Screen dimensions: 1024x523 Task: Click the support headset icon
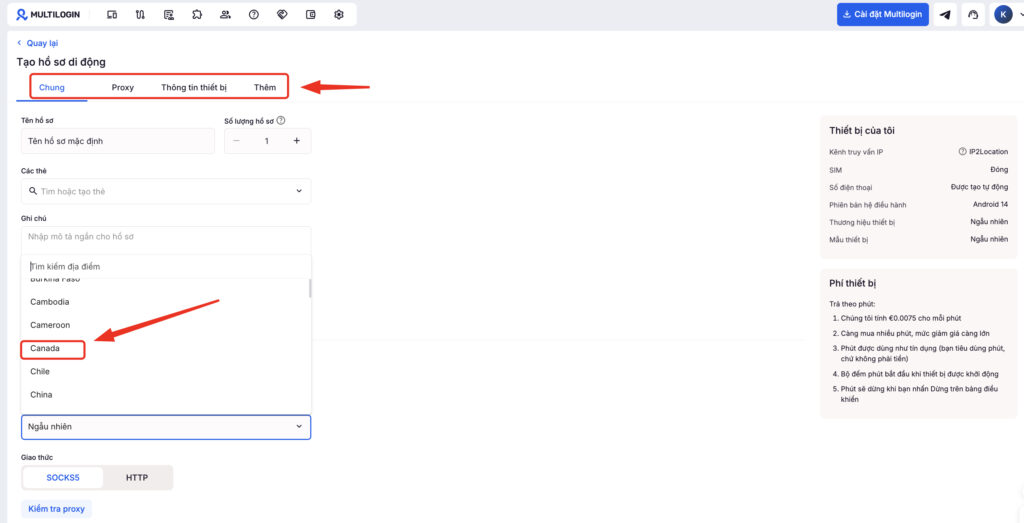pyautogui.click(x=973, y=14)
